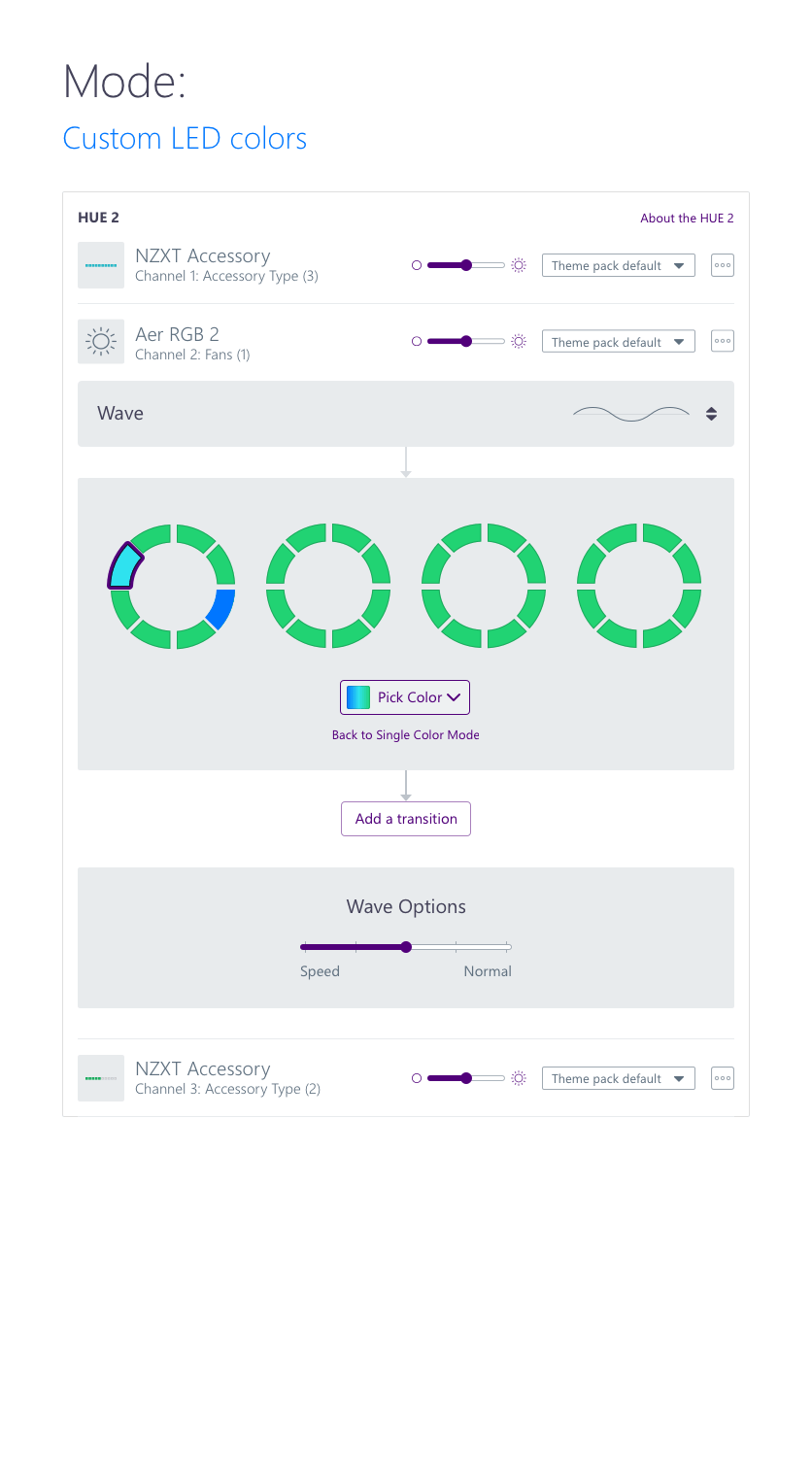Click Back to Single Color Mode
This screenshot has height=1457, width=812.
[x=405, y=735]
